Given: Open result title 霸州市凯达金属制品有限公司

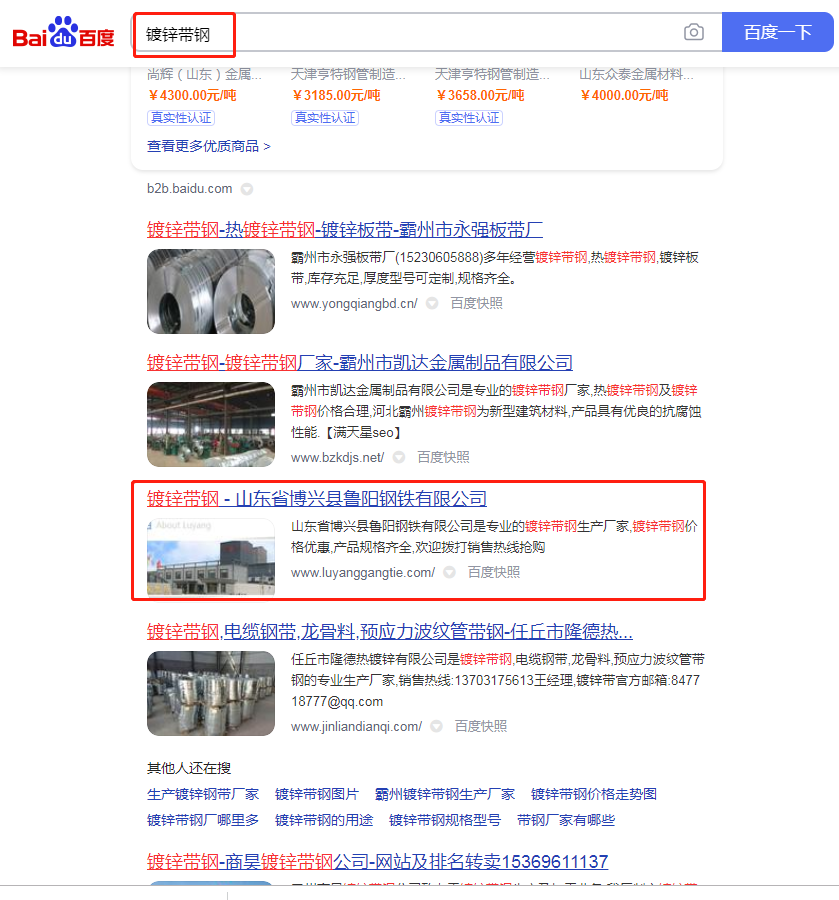Looking at the screenshot, I should click(x=360, y=363).
